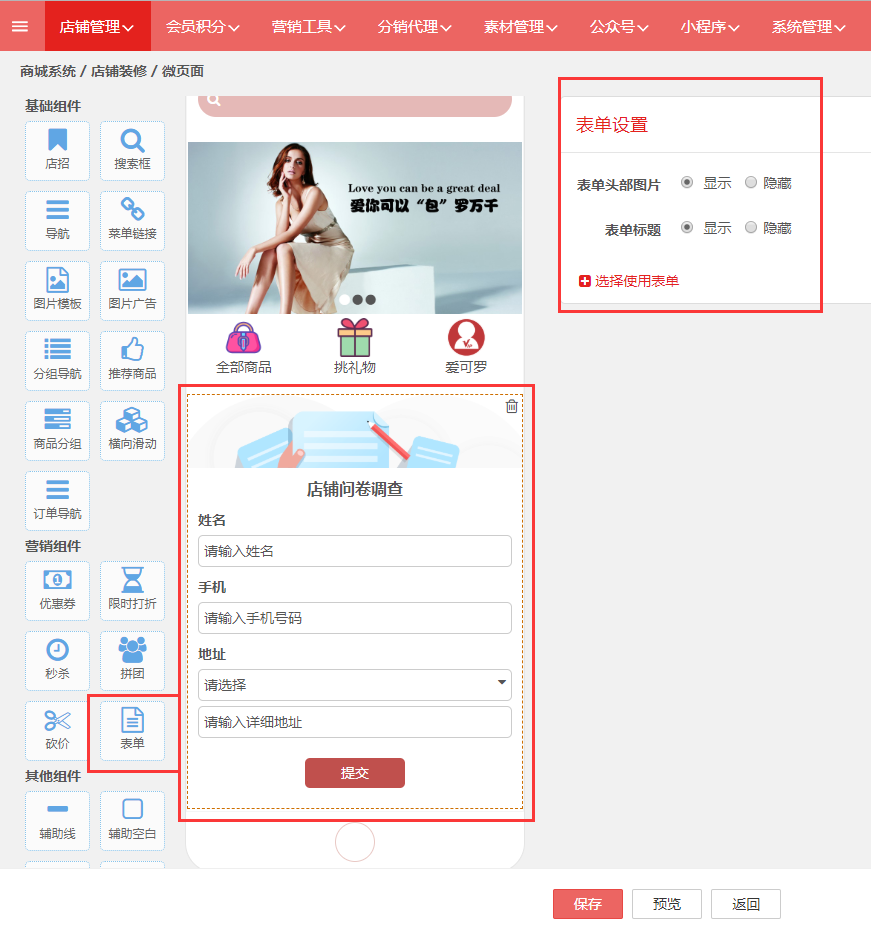The width and height of the screenshot is (871, 932).
Task: Open the 素材管理 menu
Action: click(x=521, y=27)
